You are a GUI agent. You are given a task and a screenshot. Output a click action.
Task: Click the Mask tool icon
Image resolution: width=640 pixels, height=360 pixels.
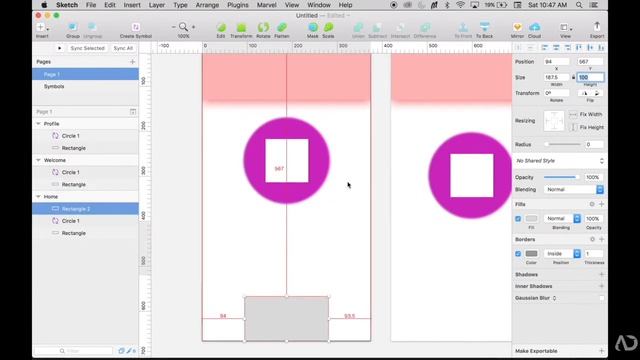tap(313, 27)
